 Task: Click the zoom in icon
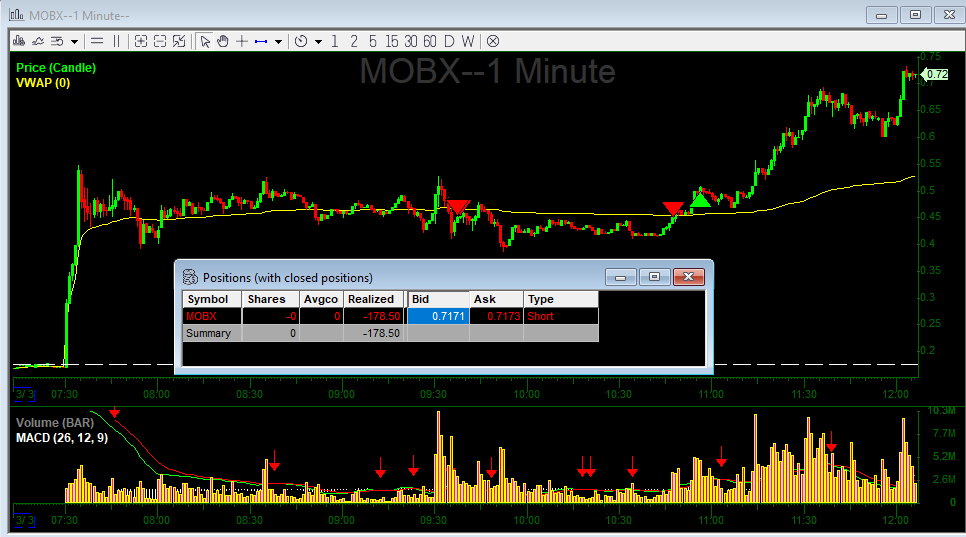point(141,41)
